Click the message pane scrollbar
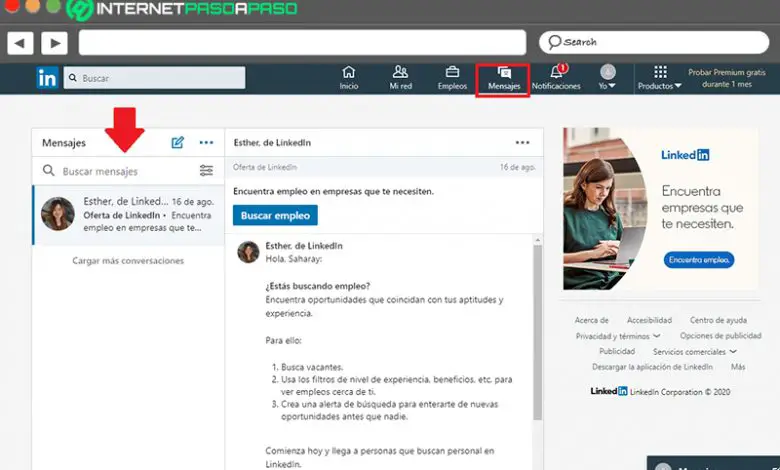Screen dimensions: 780x470 tap(537, 333)
